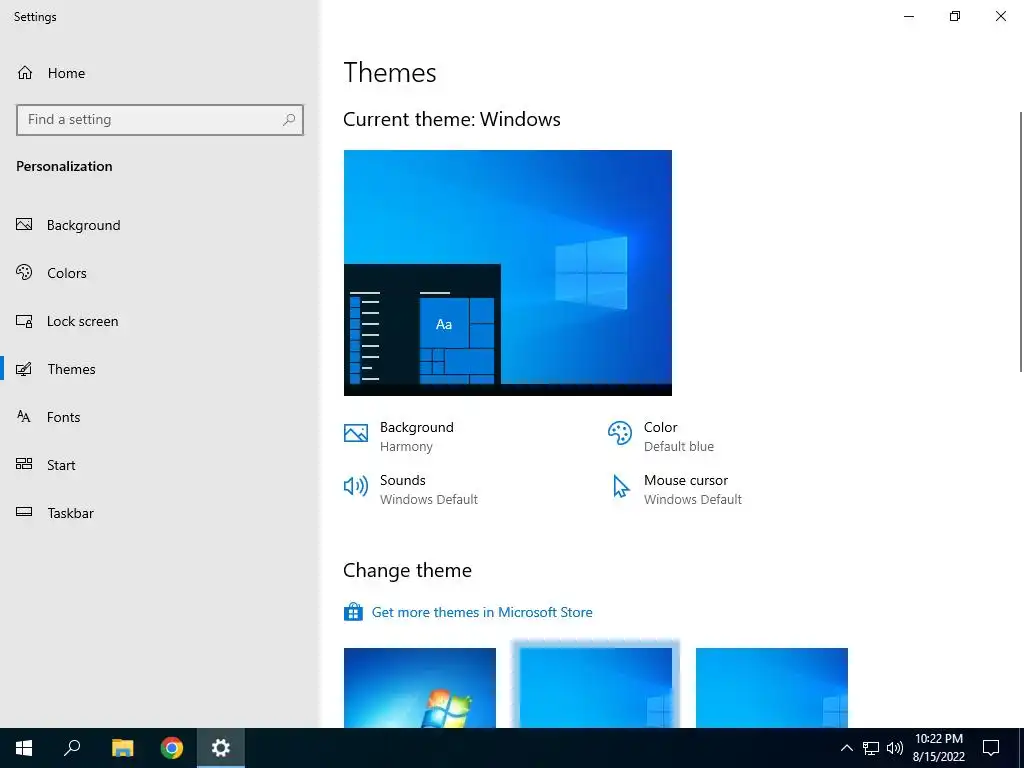The width and height of the screenshot is (1024, 768).
Task: Open Fonts settings page
Action: pyautogui.click(x=159, y=417)
